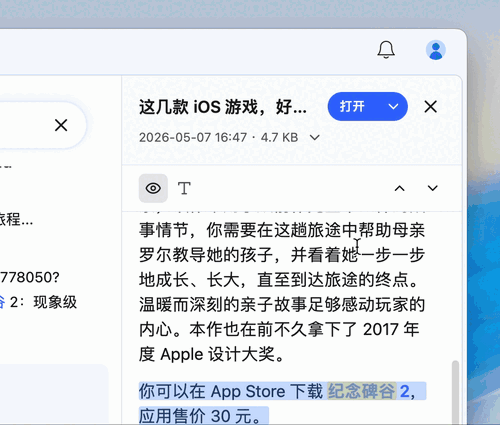Jump to next match with down chevron

[x=433, y=188]
